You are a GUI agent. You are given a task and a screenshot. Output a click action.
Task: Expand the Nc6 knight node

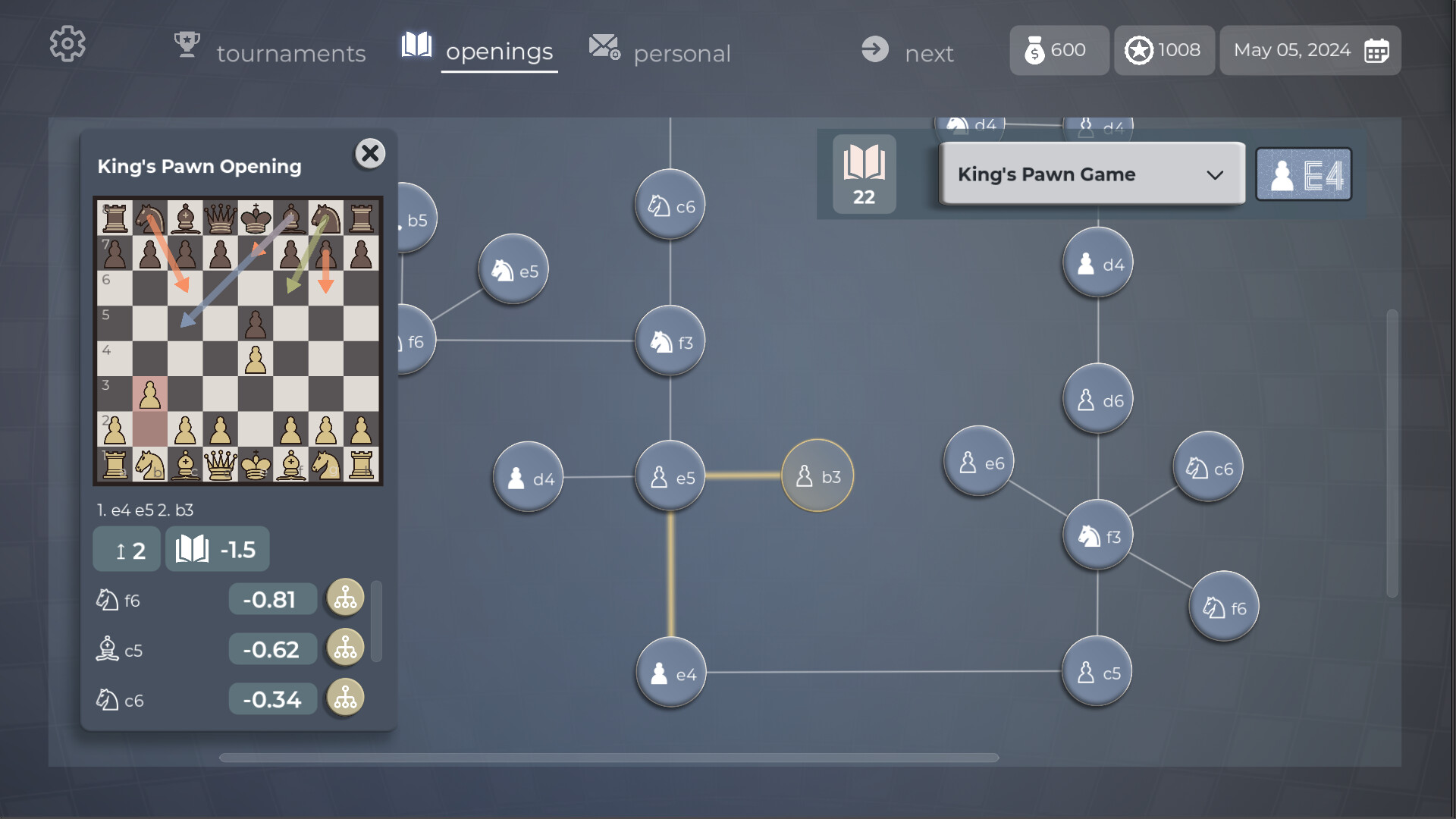[670, 203]
